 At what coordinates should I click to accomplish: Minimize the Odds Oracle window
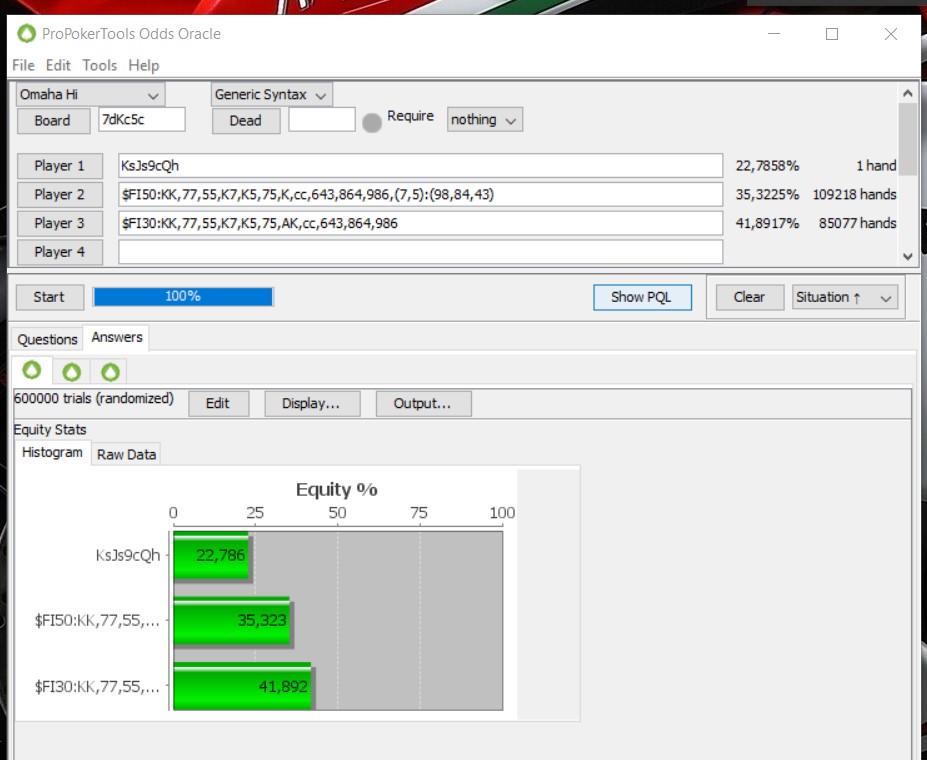(774, 34)
